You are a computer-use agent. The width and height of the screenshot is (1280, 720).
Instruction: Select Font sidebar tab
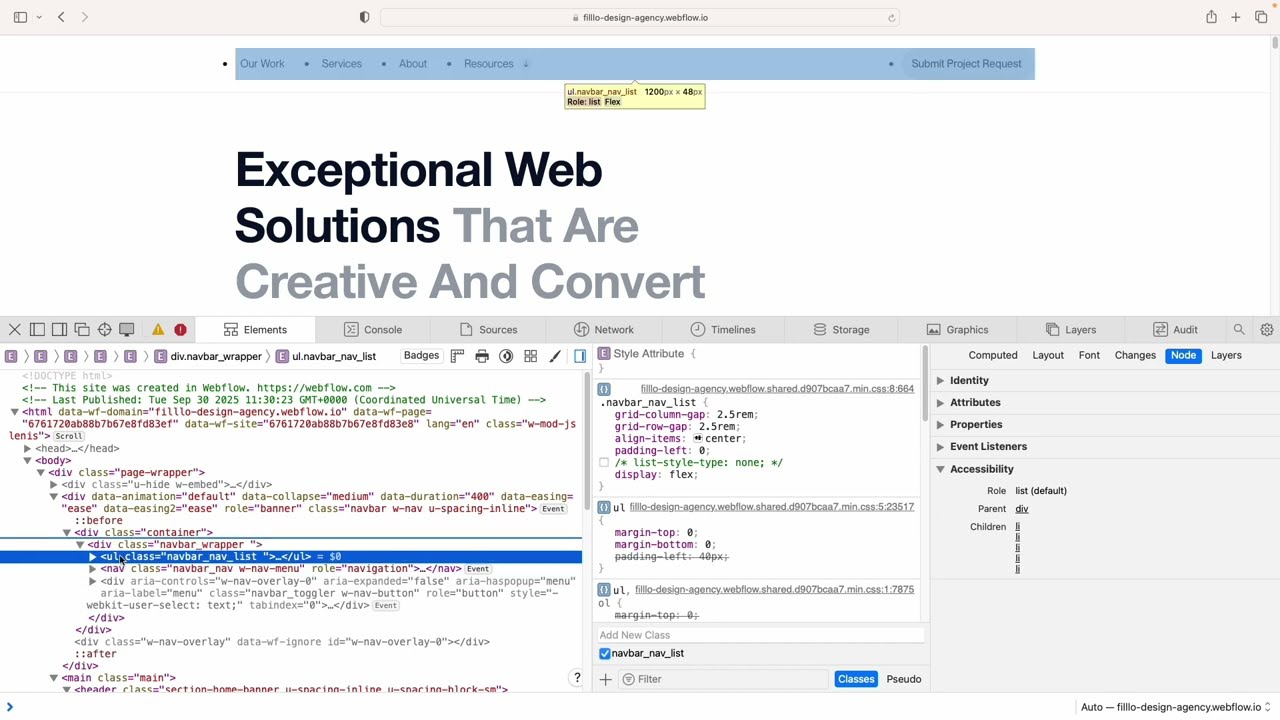tap(1089, 355)
